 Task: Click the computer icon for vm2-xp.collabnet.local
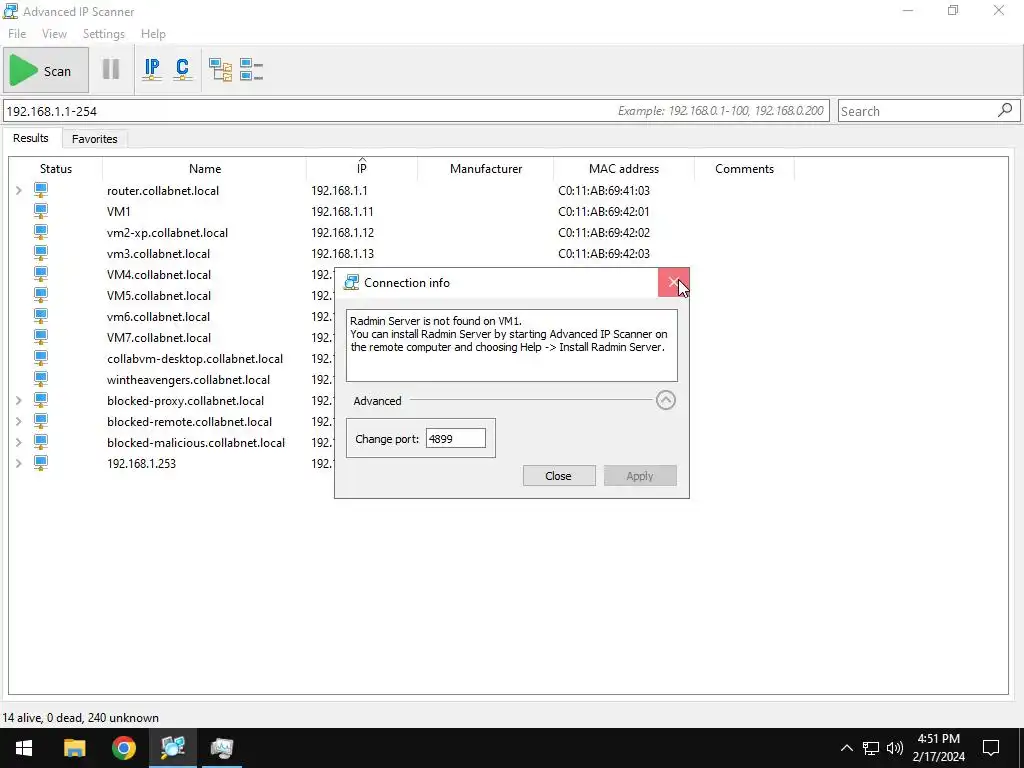click(x=40, y=232)
